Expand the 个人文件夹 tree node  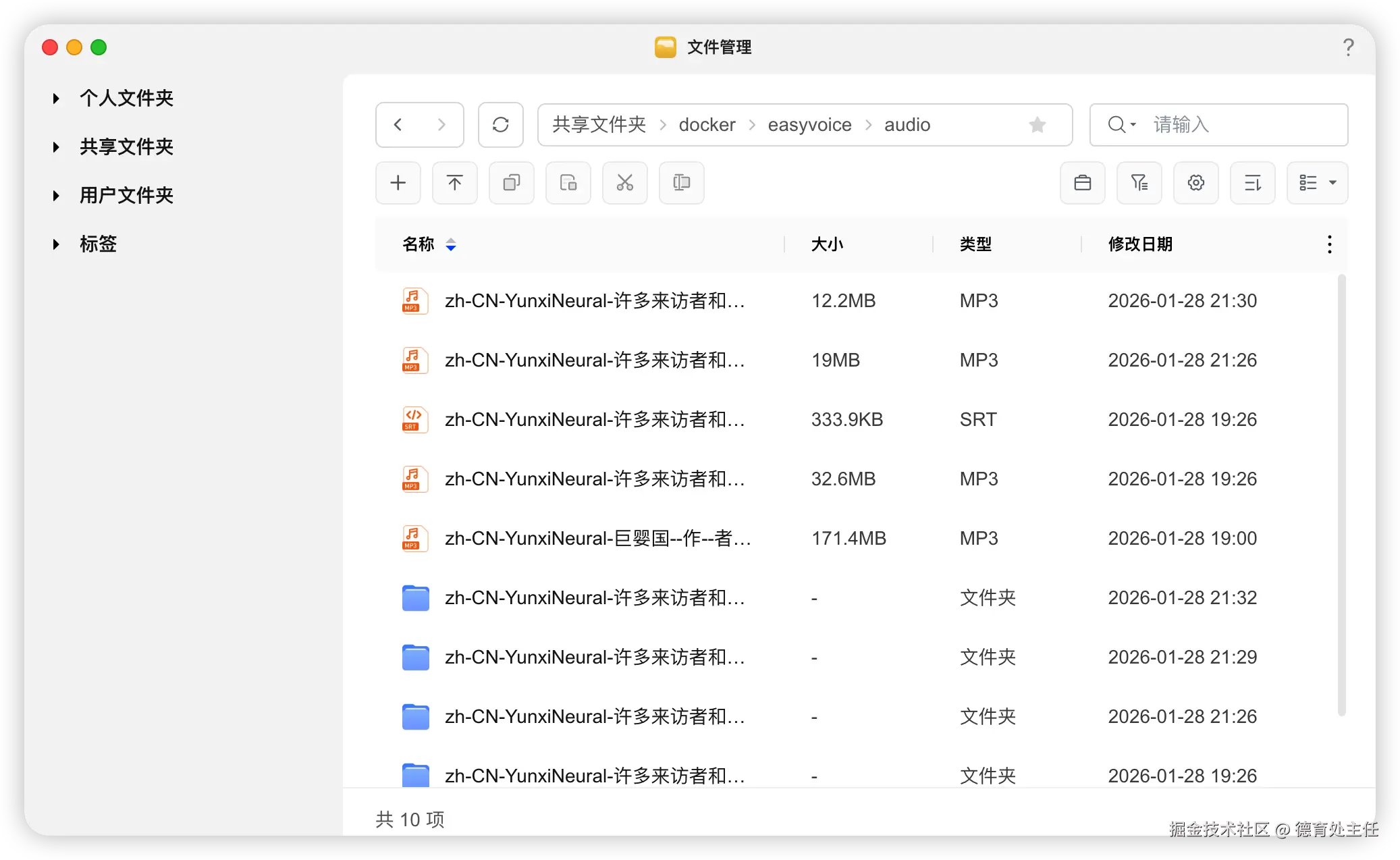tap(56, 99)
